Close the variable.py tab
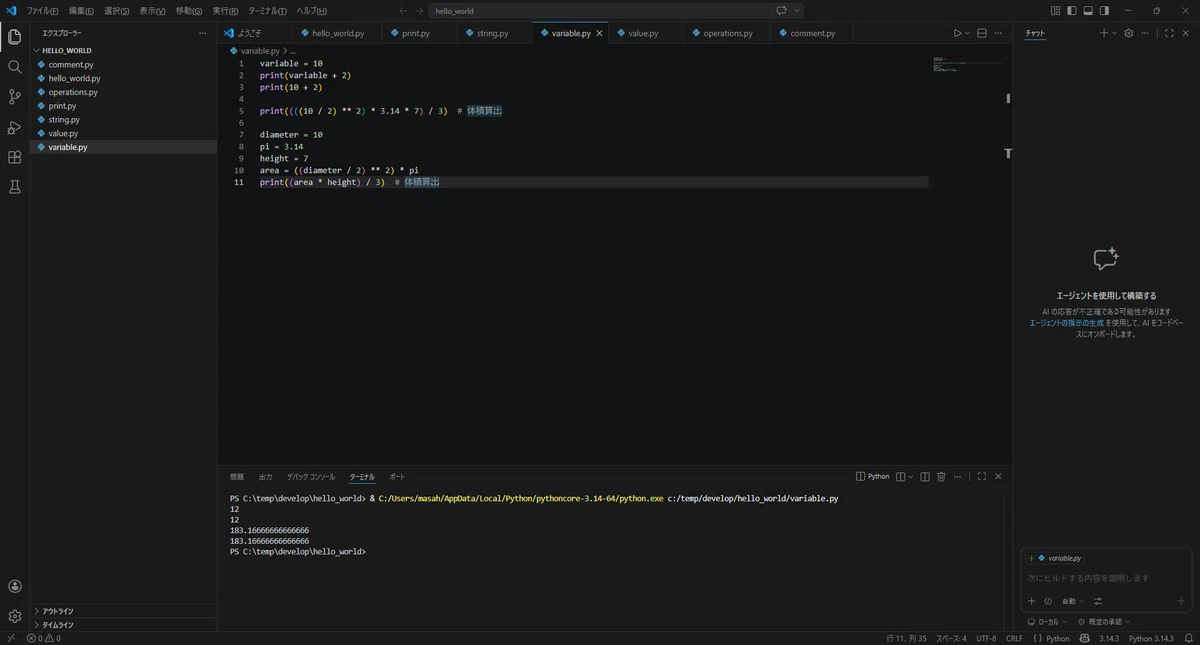Image resolution: width=1200 pixels, height=645 pixels. (600, 33)
